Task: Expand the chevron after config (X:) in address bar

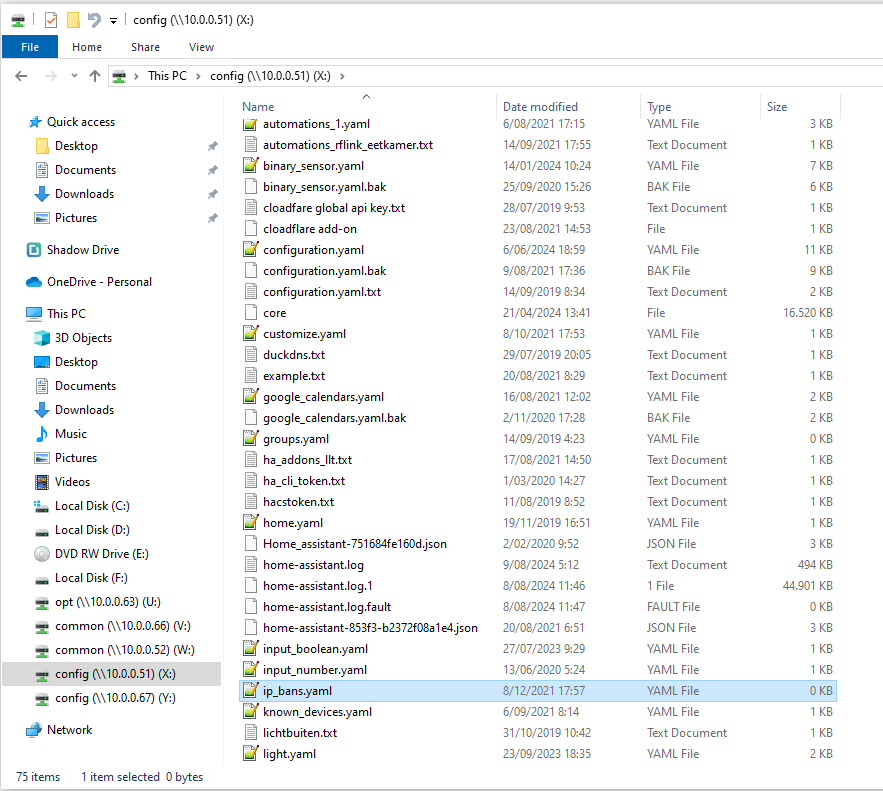Action: (x=342, y=77)
